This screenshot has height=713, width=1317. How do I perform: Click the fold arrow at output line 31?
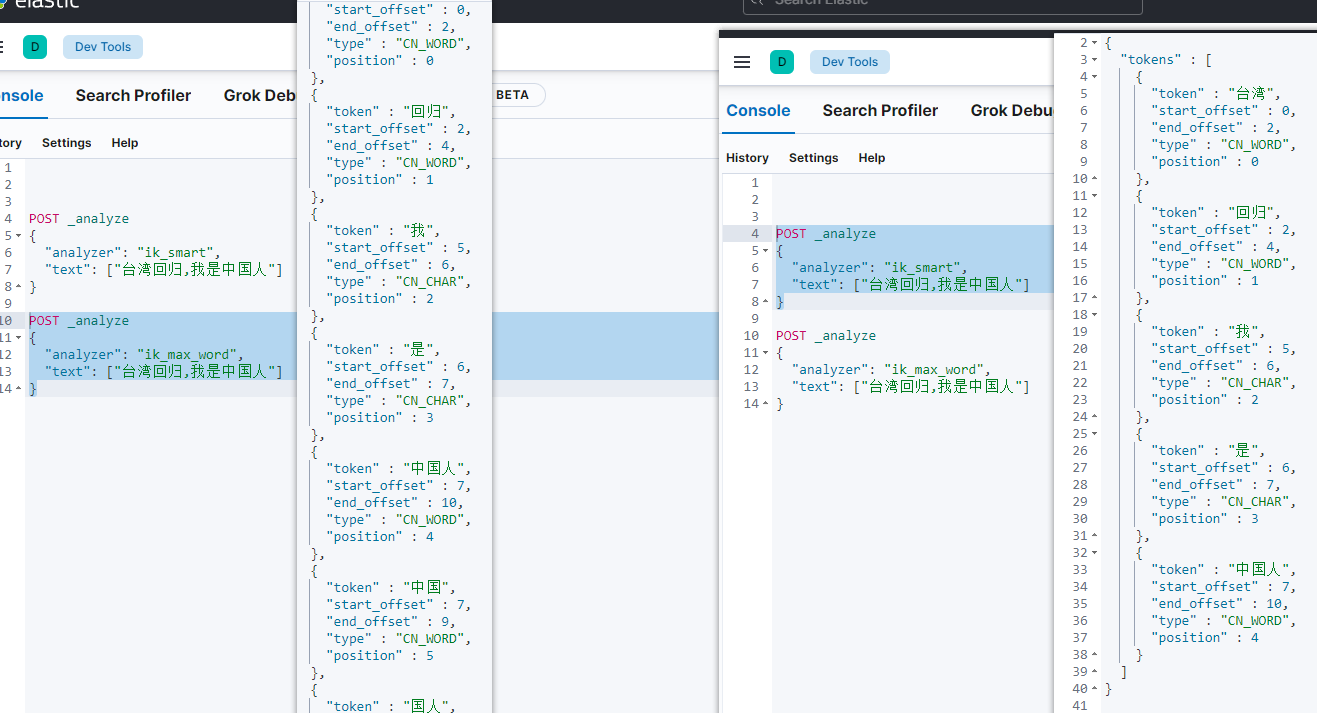(x=1095, y=536)
